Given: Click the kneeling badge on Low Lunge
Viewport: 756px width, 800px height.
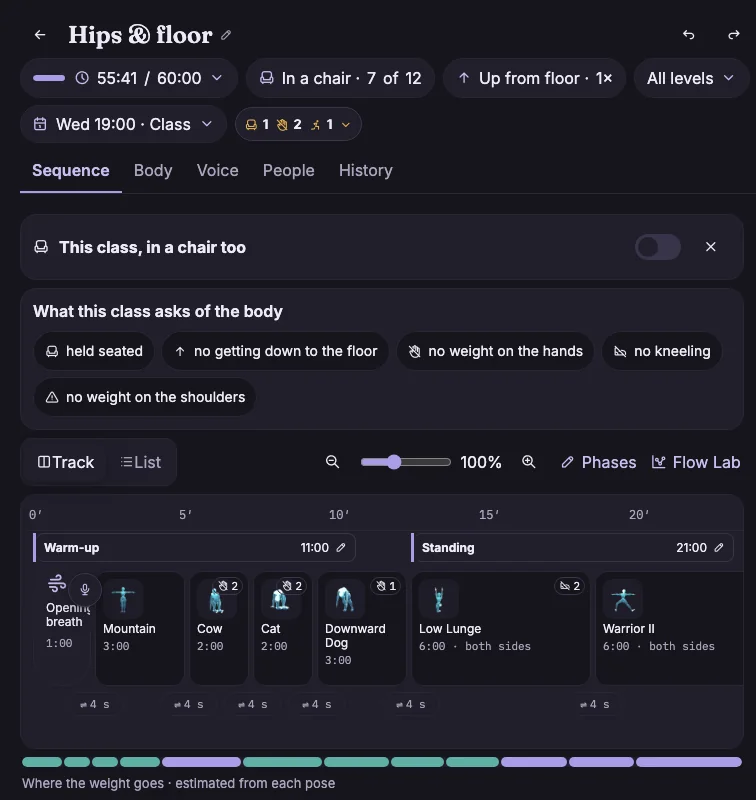Looking at the screenshot, I should click(570, 586).
